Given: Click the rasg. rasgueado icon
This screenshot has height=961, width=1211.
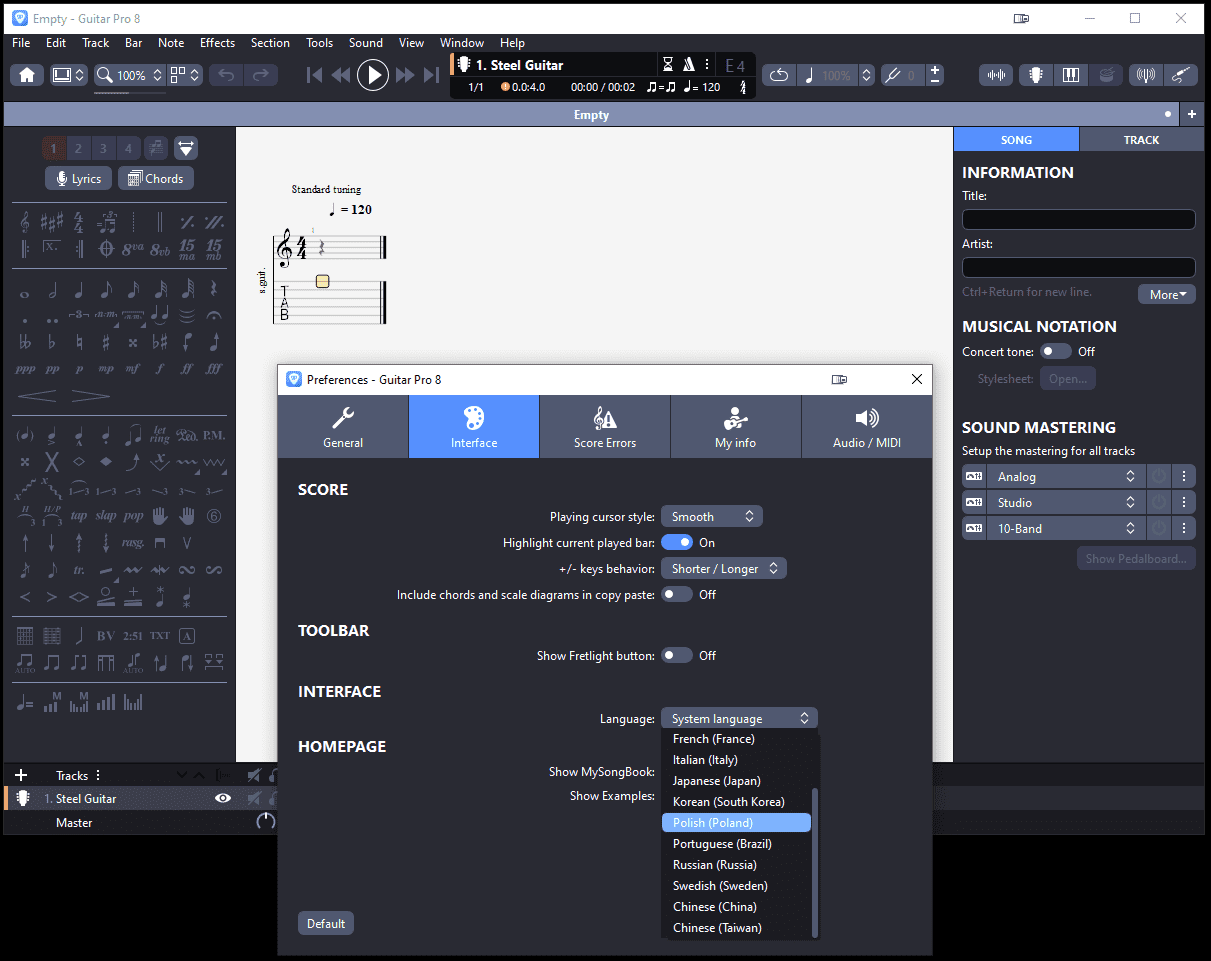Looking at the screenshot, I should click(x=133, y=543).
